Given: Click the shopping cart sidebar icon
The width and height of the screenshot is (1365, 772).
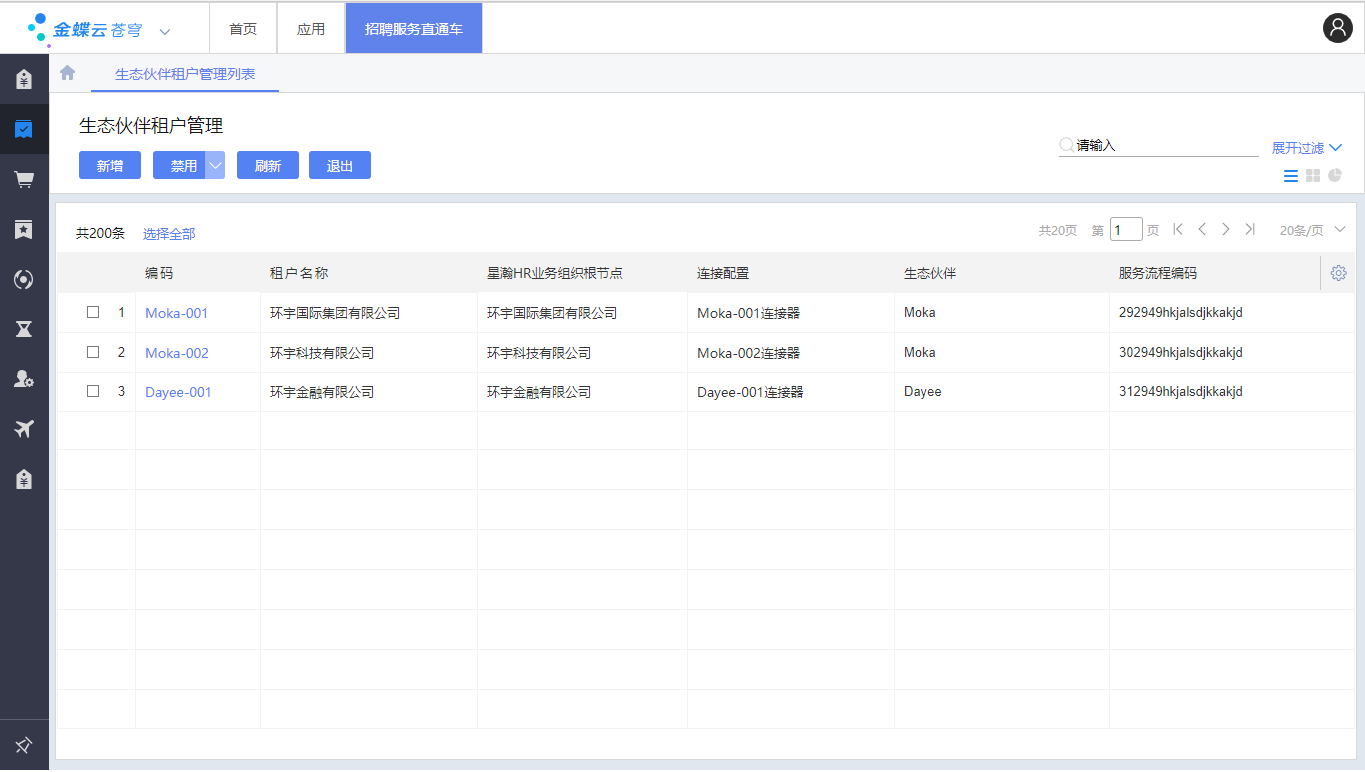Looking at the screenshot, I should (24, 179).
